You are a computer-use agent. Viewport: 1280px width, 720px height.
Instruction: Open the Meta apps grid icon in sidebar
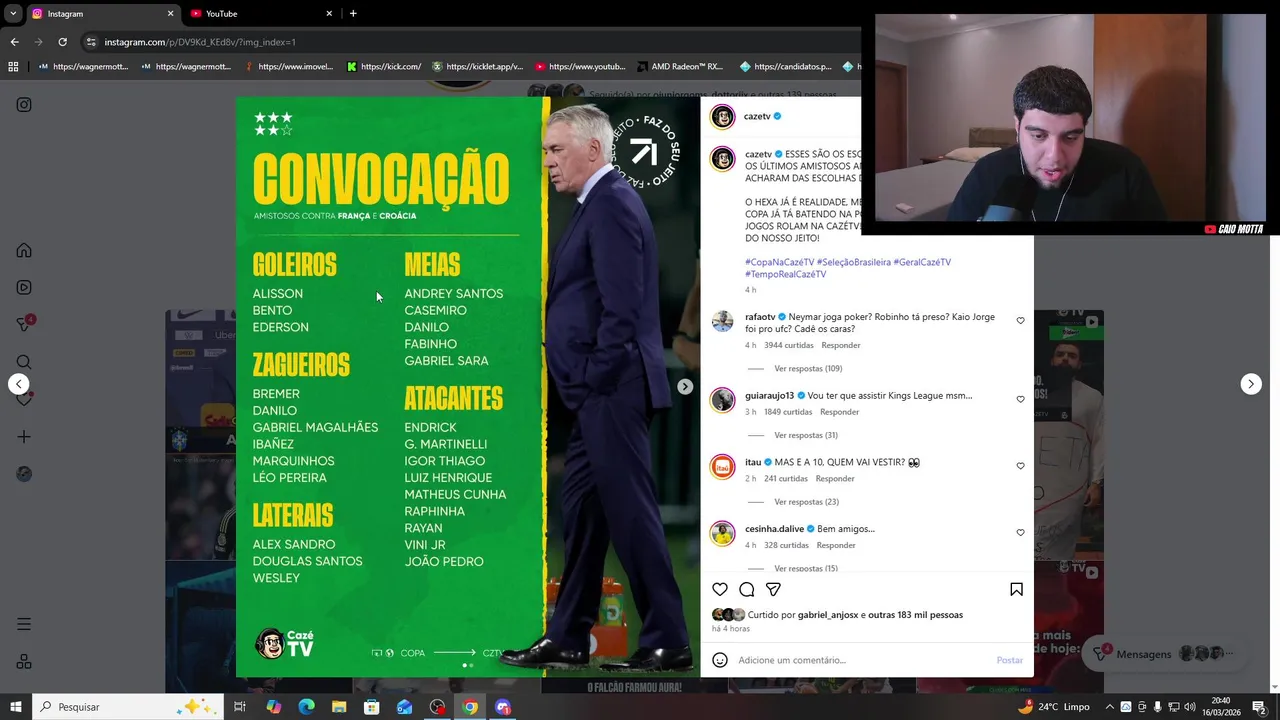click(x=24, y=661)
